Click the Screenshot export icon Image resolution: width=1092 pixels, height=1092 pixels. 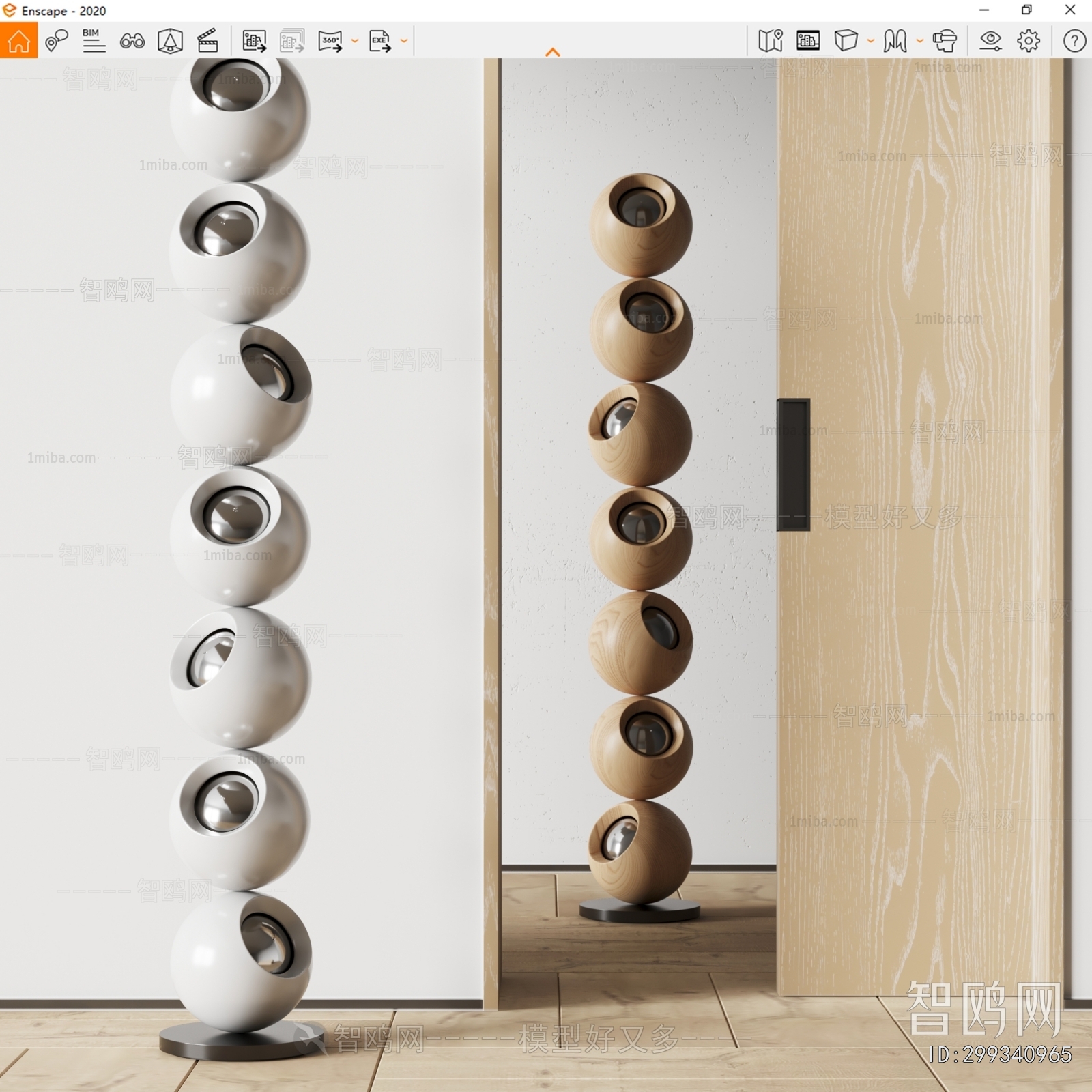255,41
